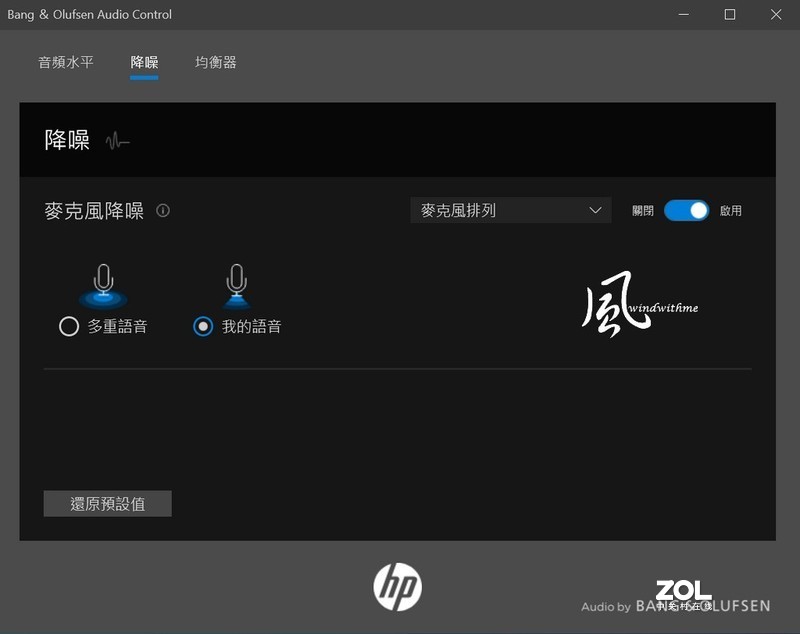This screenshot has width=800, height=634.
Task: Click the info icon beside 麥克風降噪
Action: click(x=163, y=211)
